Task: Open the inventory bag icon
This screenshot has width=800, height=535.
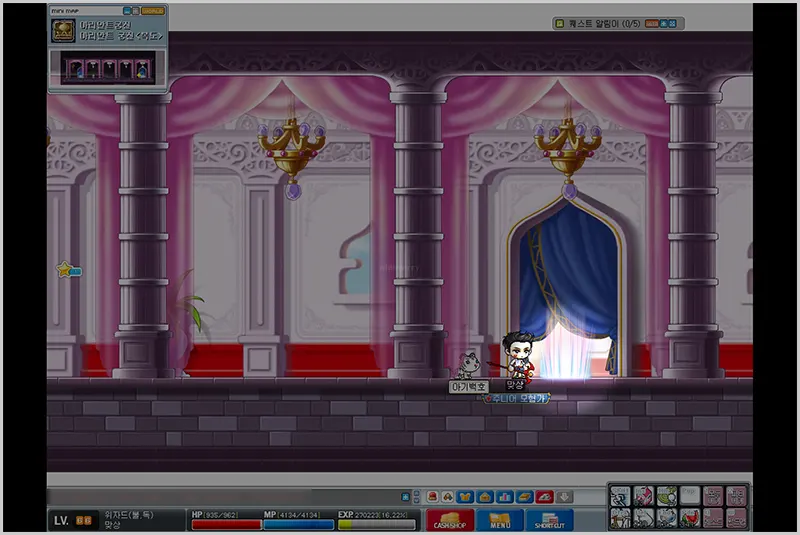Action: pos(485,497)
